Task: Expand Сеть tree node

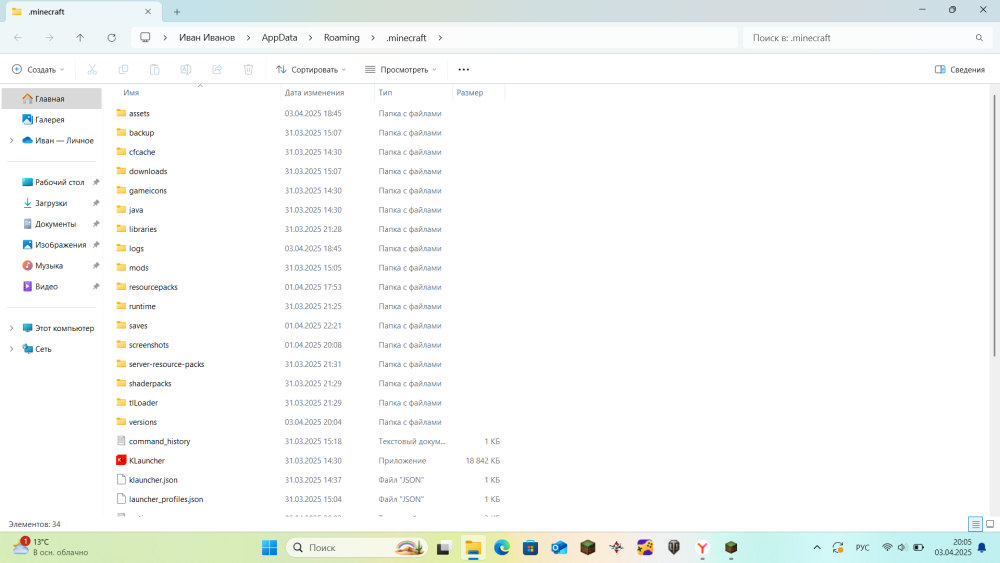Action: click(11, 349)
